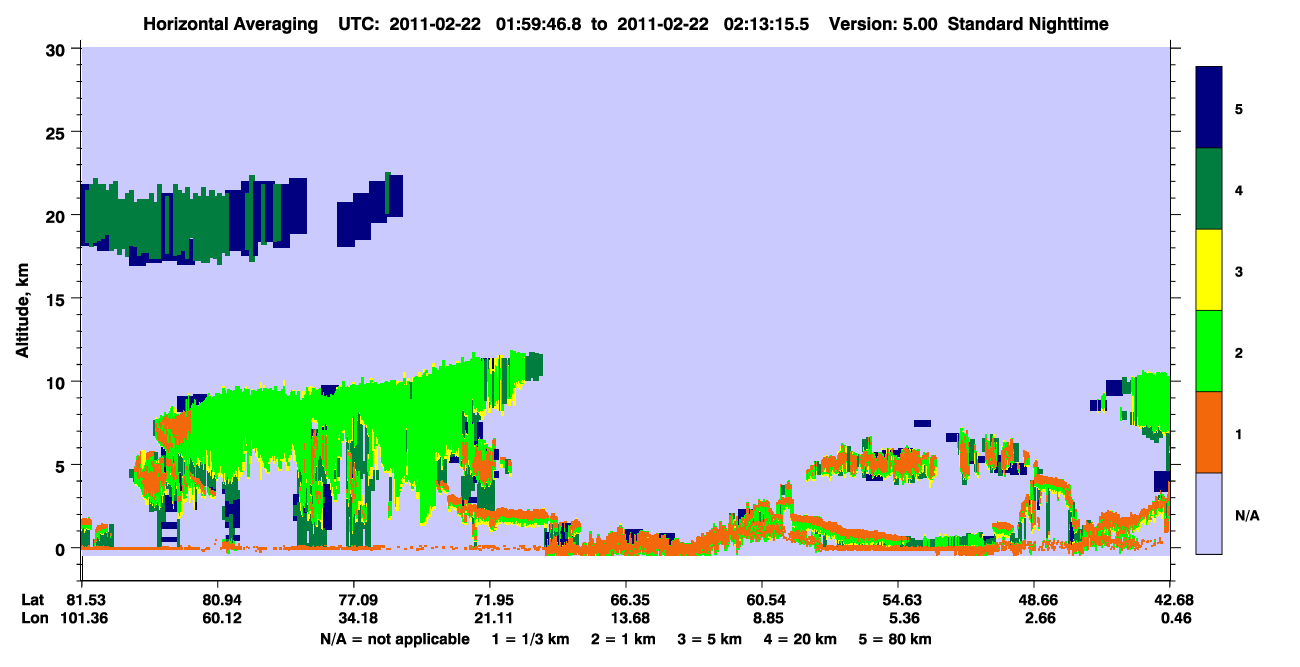Viewport: 1300px width, 667px height.
Task: Click the yellow color bar segment labeled 3
Action: [1209, 270]
